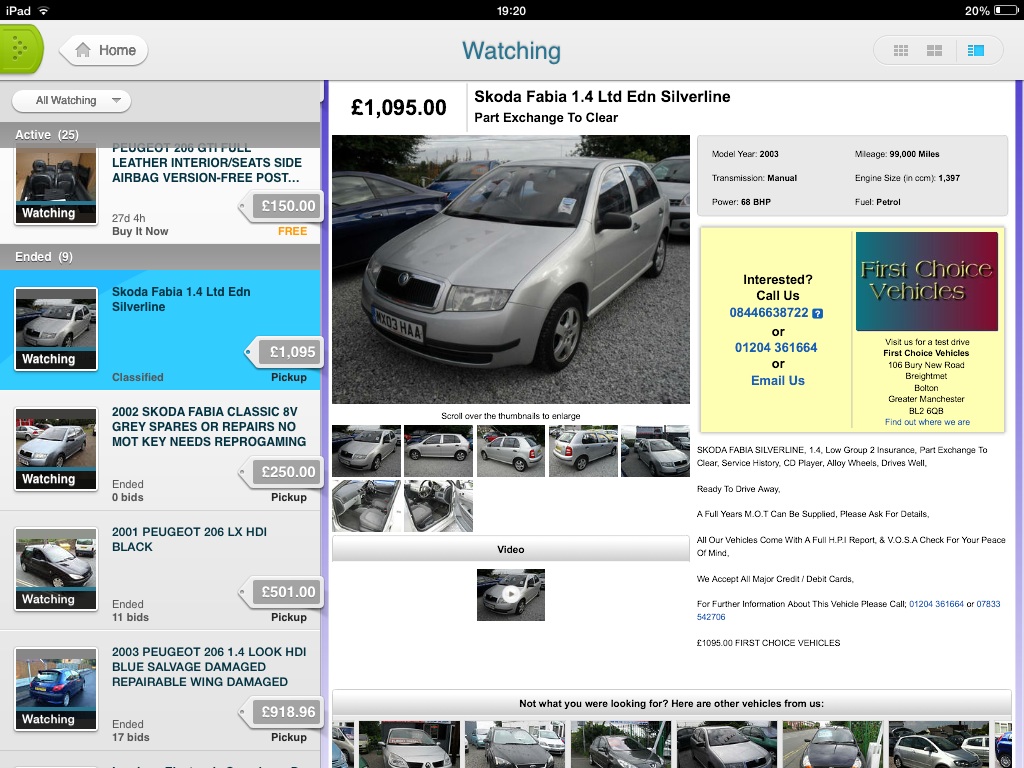Tap the 01204 361664 link in description

pyautogui.click(x=936, y=604)
